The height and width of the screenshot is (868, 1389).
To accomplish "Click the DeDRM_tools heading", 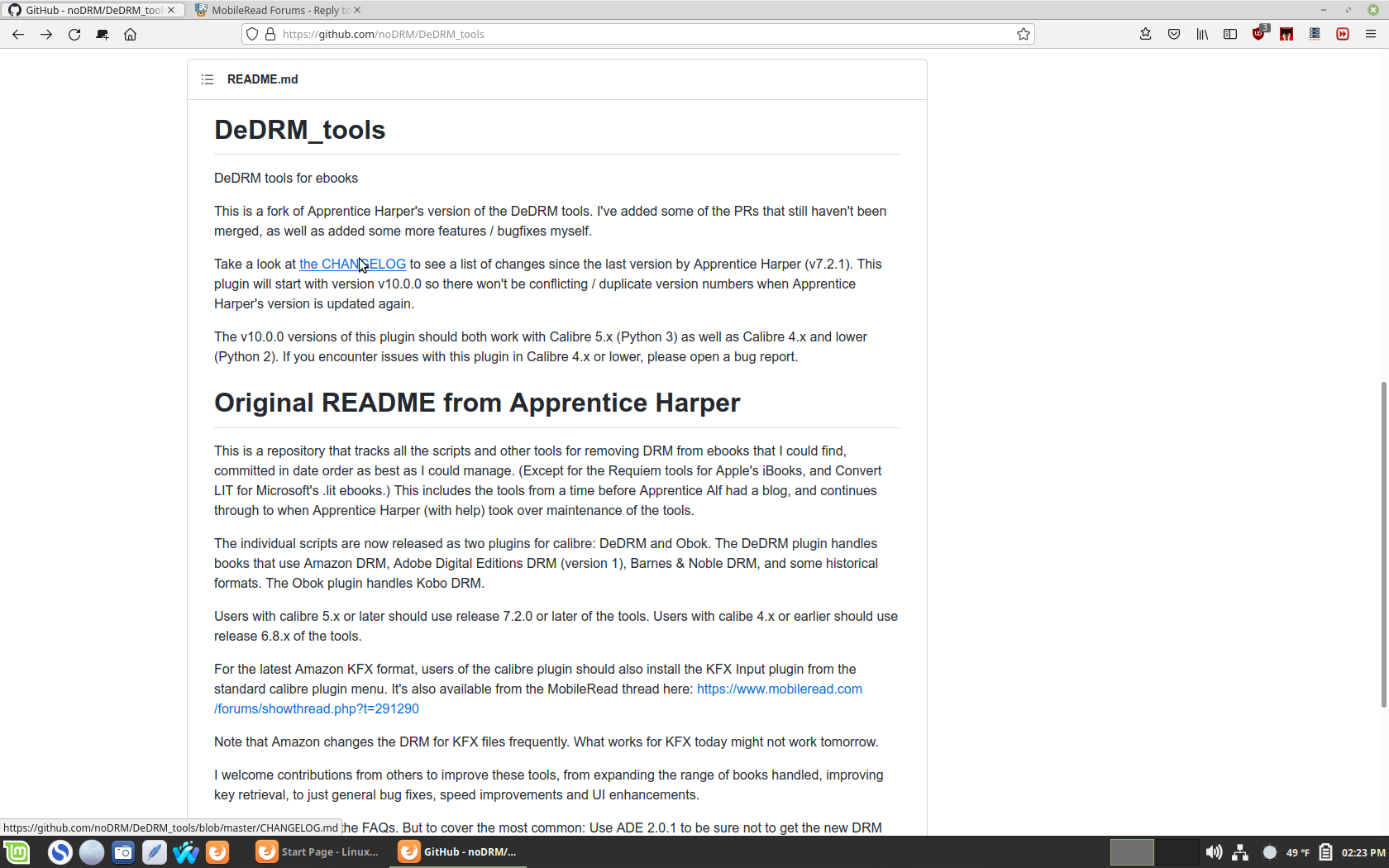I will pos(299,130).
